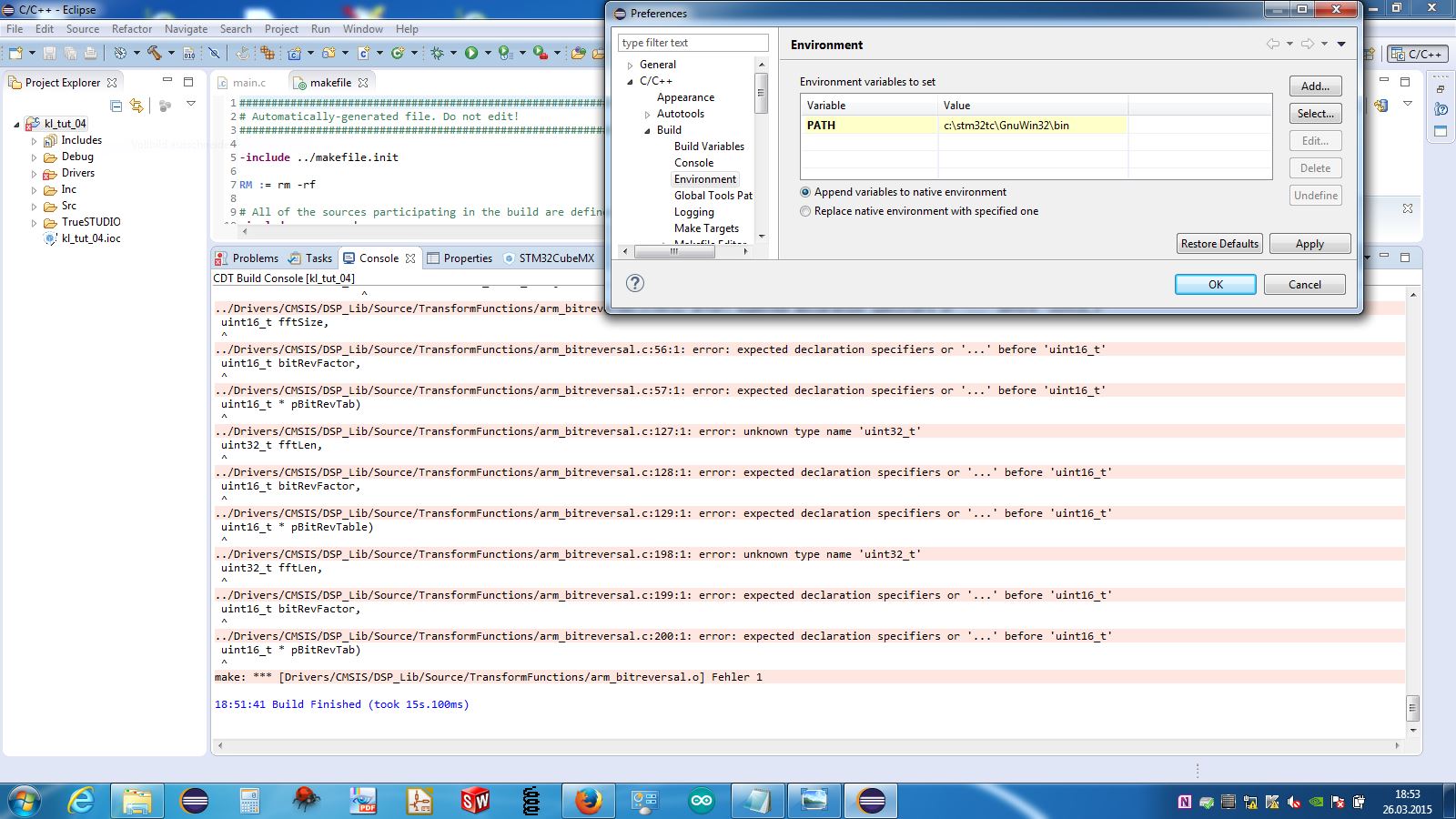This screenshot has width=1456, height=819.
Task: Click the Apply button in Preferences
Action: [x=1309, y=244]
